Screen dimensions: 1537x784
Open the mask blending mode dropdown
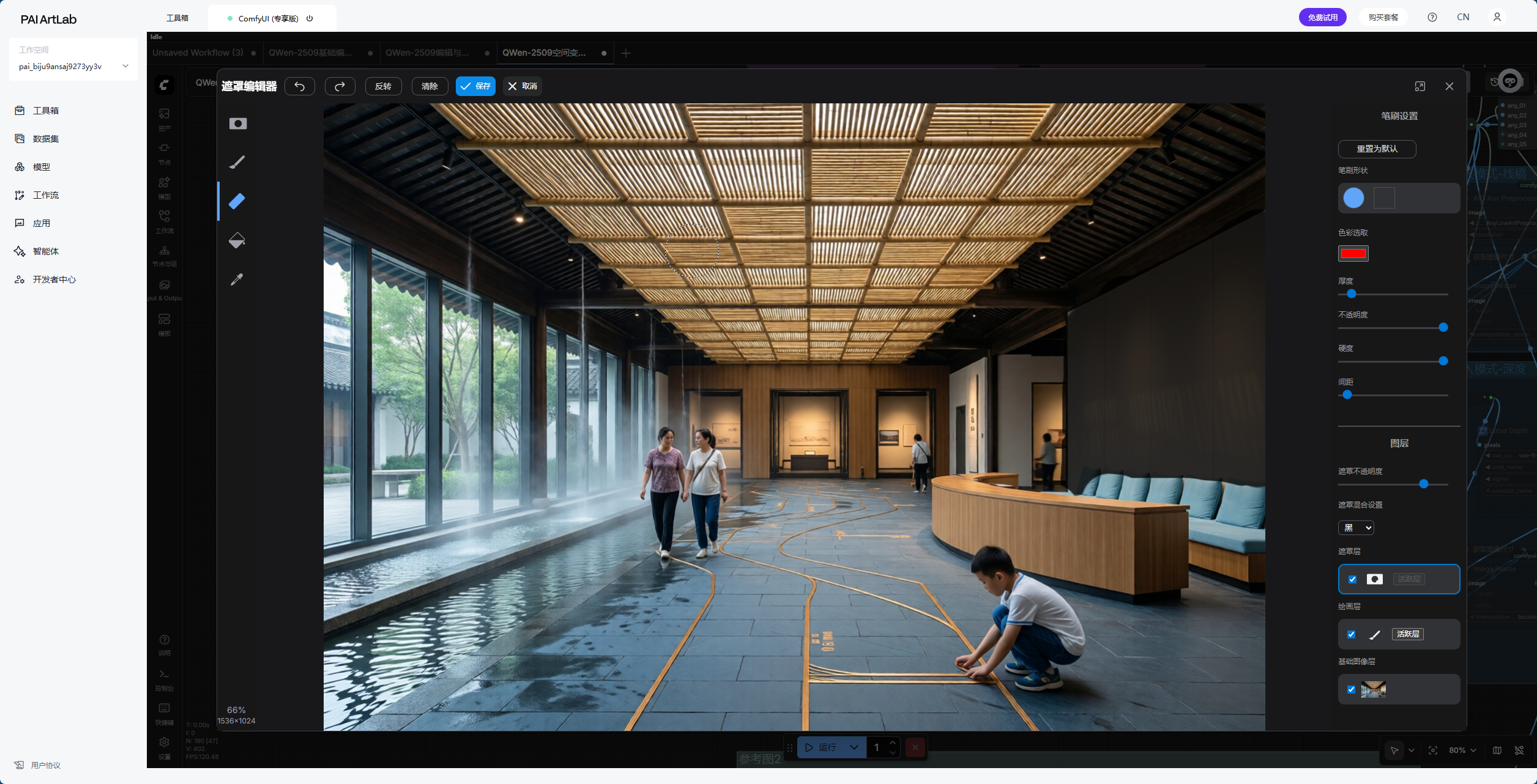1356,528
